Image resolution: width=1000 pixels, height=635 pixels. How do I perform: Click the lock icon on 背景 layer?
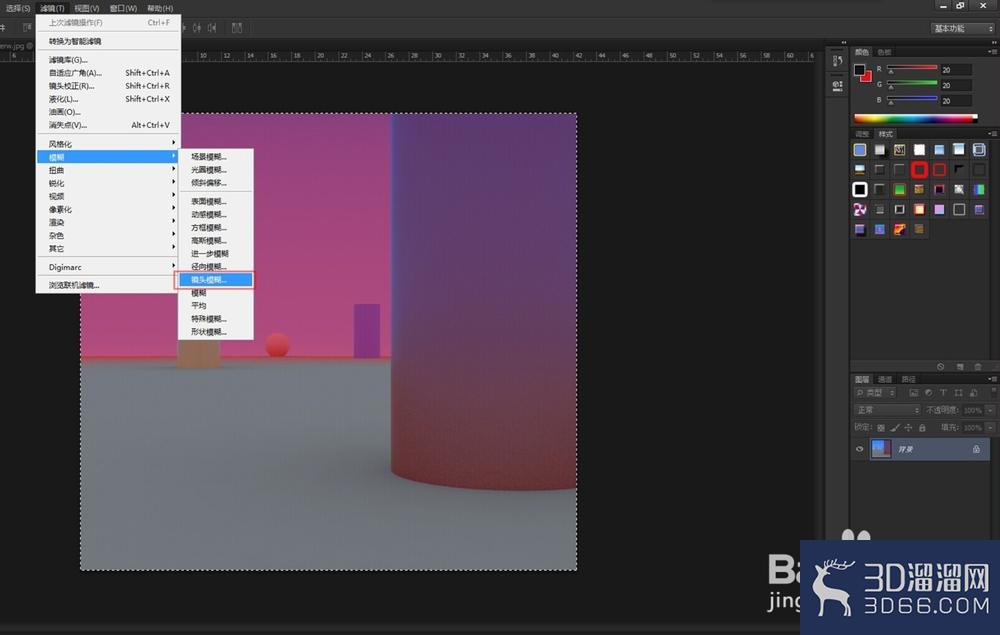pyautogui.click(x=976, y=449)
